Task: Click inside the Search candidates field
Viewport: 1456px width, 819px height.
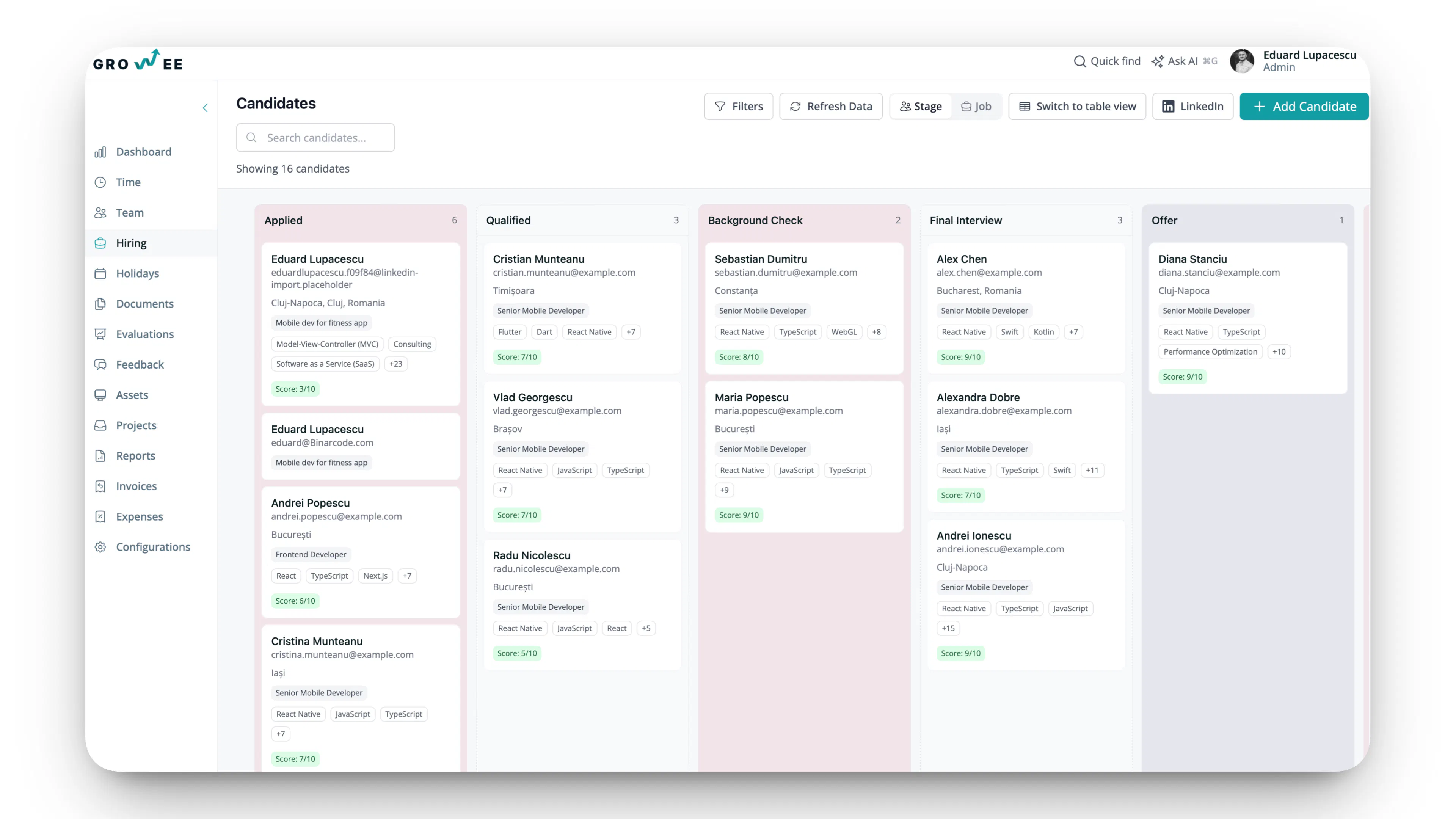Action: 315,137
